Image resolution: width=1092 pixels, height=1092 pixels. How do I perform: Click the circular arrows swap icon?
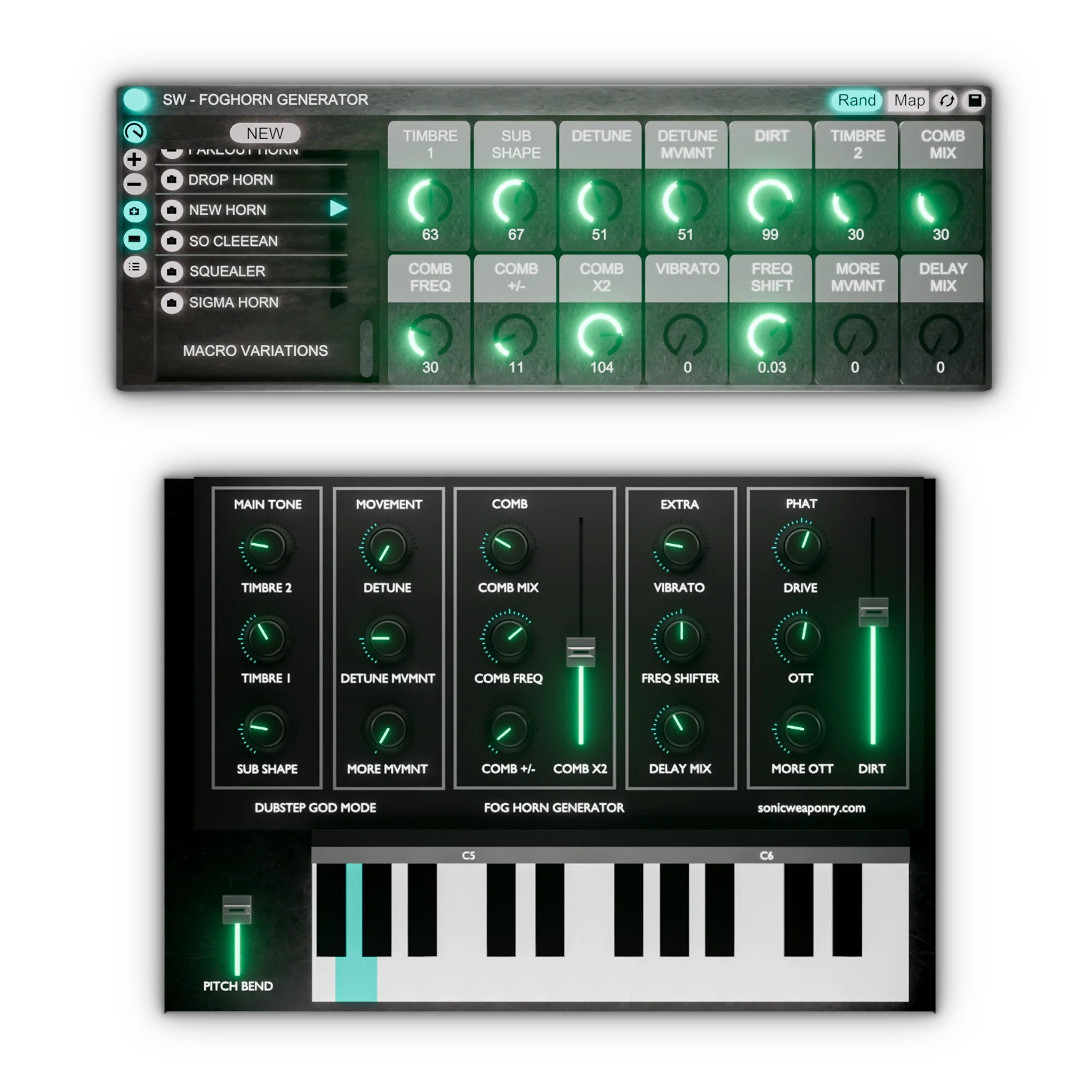947,101
